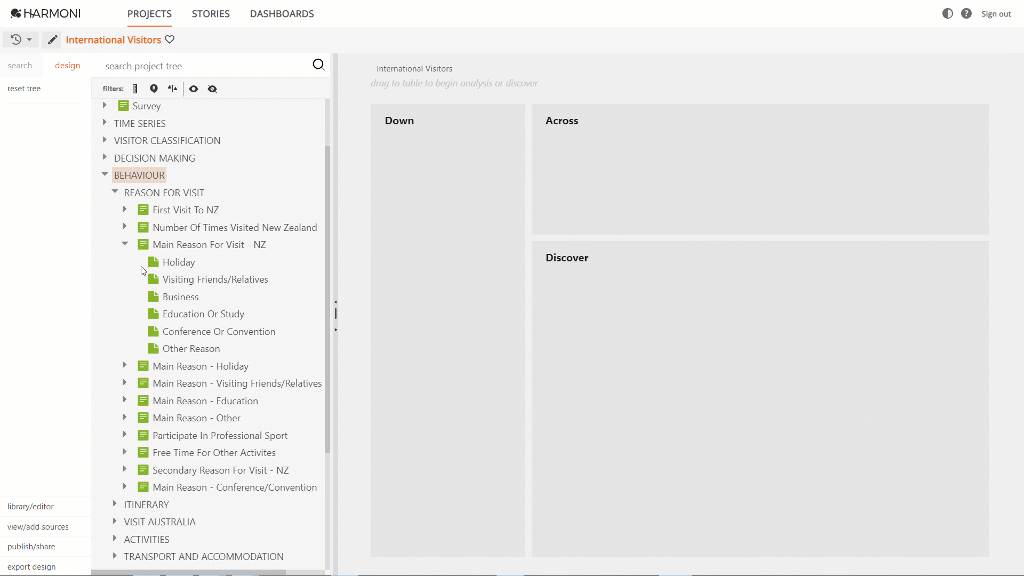Click icon beside Main Reason - Holiday
This screenshot has height=576, width=1024.
(x=143, y=366)
